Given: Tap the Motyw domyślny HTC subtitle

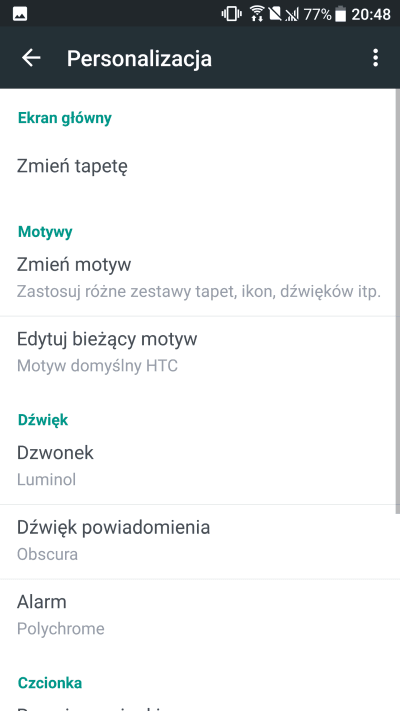Looking at the screenshot, I should point(97,366).
